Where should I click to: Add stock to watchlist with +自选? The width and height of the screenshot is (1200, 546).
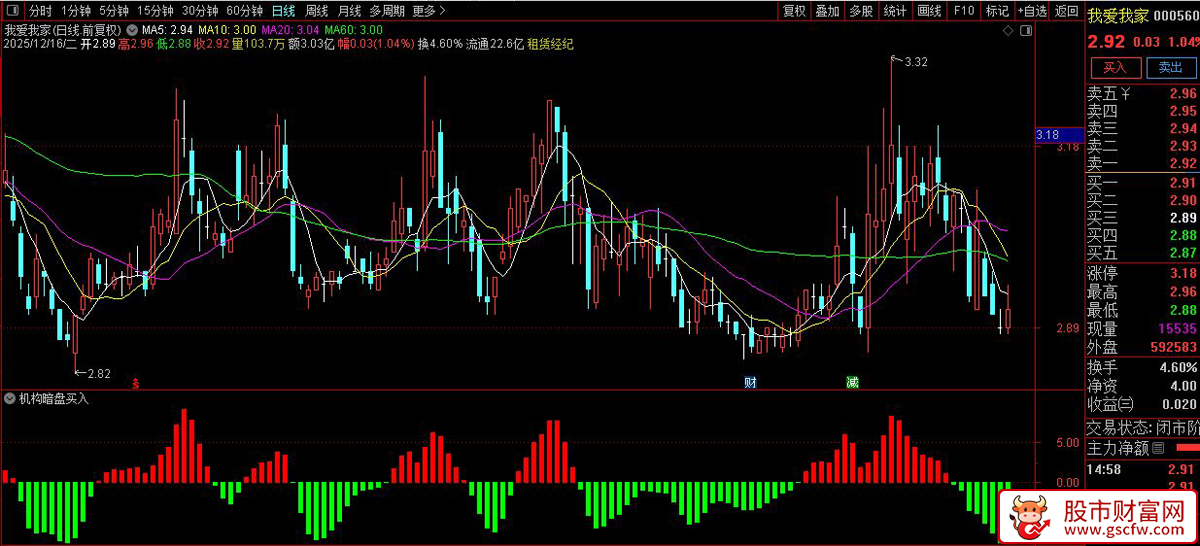1032,11
